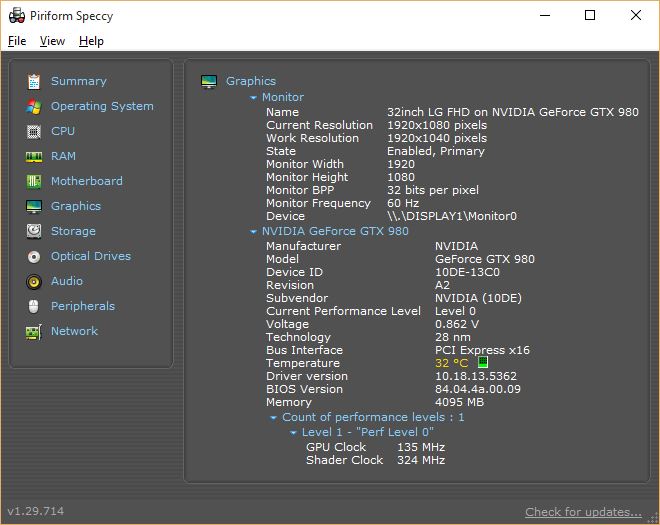The height and width of the screenshot is (525, 660).
Task: Click the Speccy app icon in title bar
Action: pyautogui.click(x=17, y=16)
